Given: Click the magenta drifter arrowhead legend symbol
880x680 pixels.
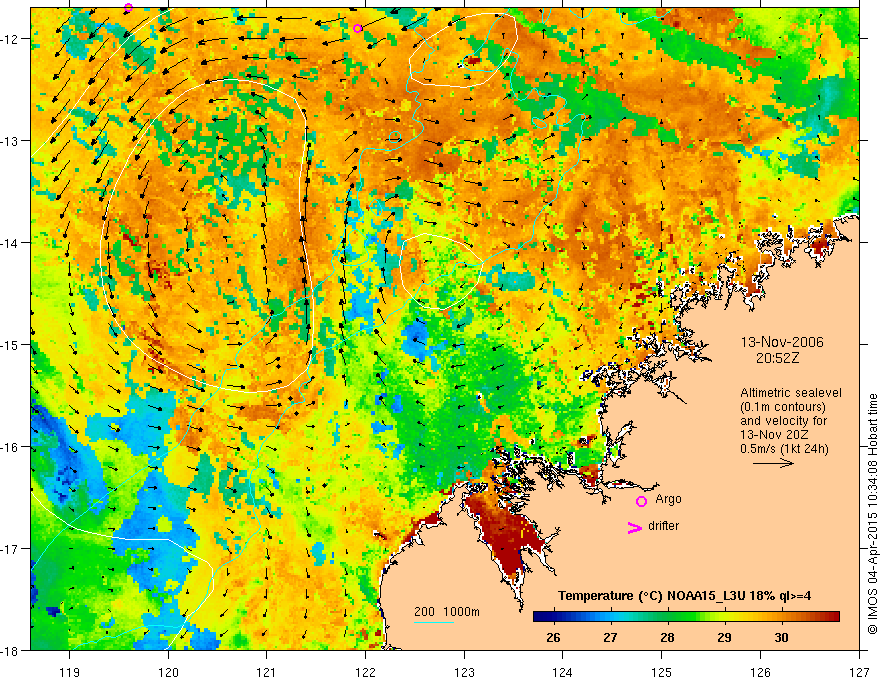Looking at the screenshot, I should click(635, 527).
